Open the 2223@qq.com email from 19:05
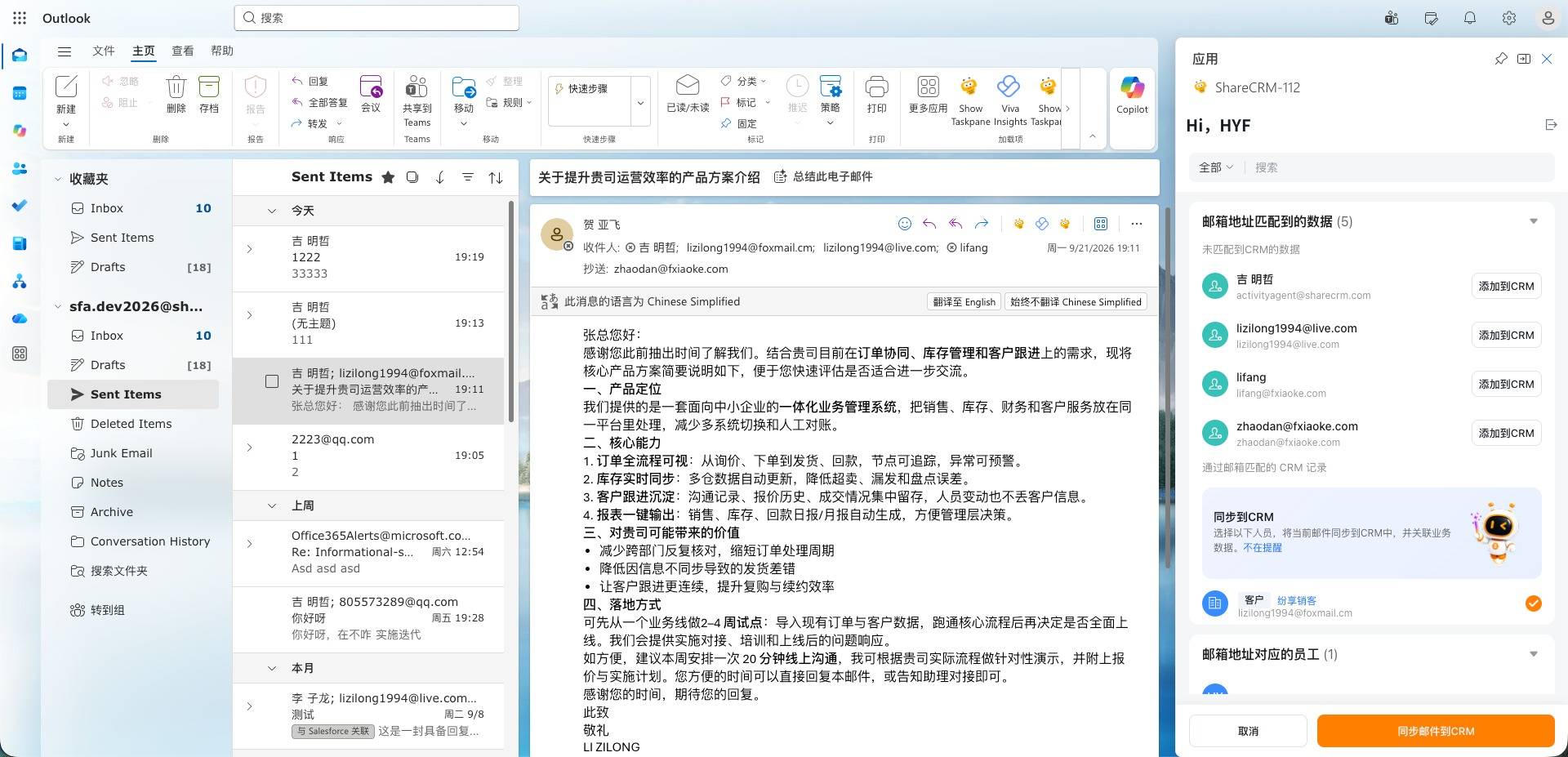Screen dimensions: 1568x757 coord(368,456)
